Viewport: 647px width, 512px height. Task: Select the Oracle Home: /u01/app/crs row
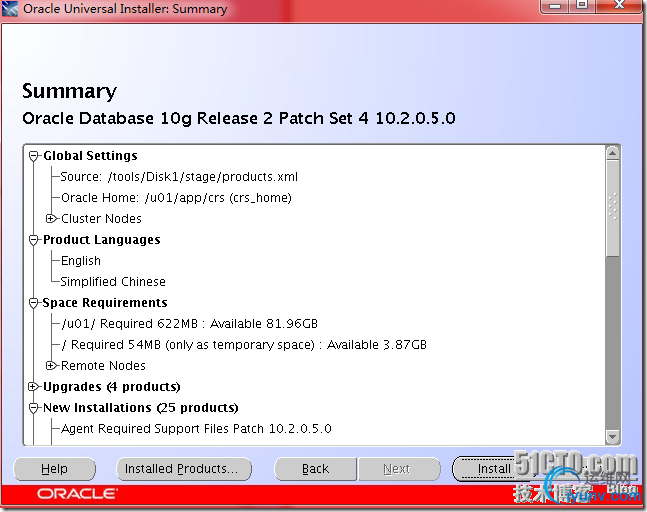click(176, 198)
